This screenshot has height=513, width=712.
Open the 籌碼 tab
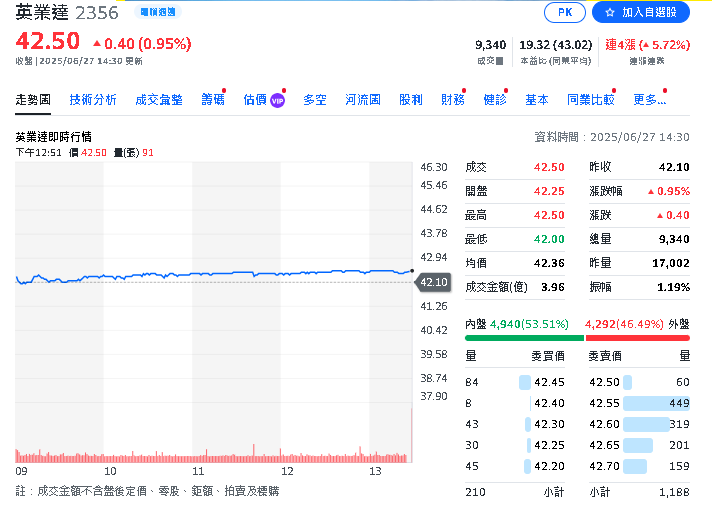click(213, 99)
